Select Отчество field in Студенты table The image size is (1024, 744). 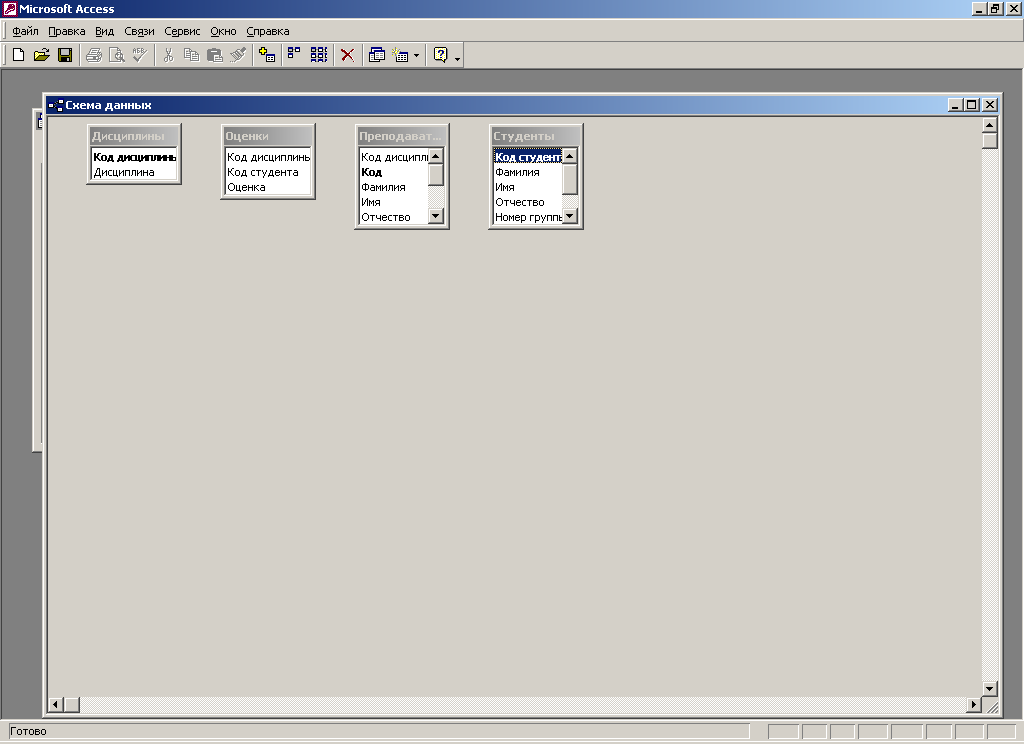[x=528, y=202]
